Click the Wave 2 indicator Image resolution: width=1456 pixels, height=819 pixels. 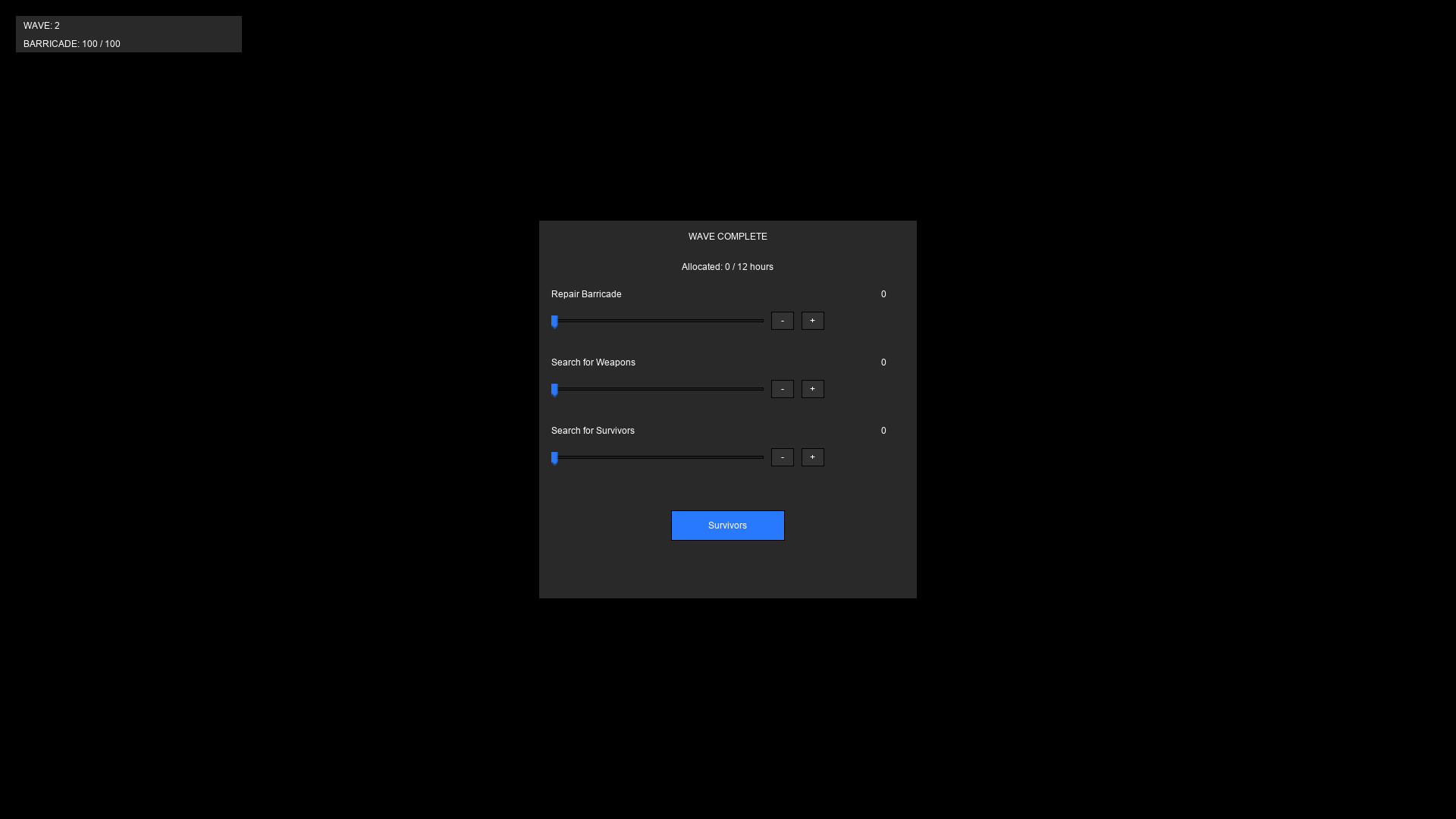[42, 26]
